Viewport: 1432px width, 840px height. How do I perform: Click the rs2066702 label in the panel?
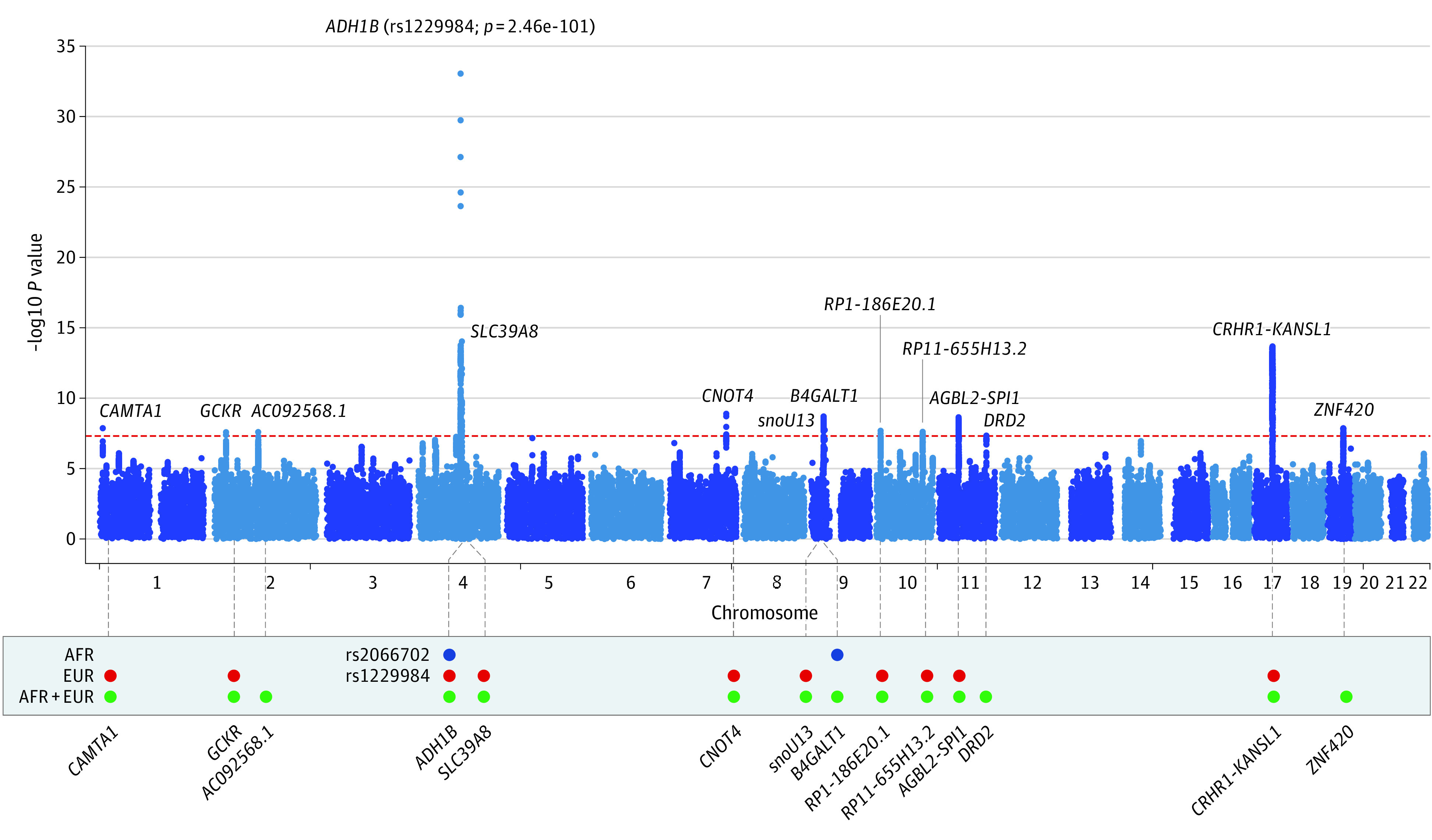[387, 655]
